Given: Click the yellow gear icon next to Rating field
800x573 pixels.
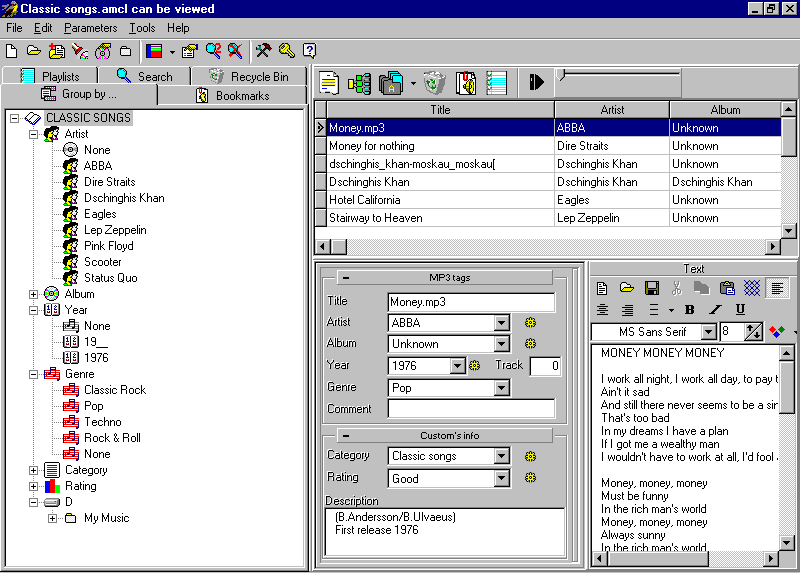Looking at the screenshot, I should point(531,478).
